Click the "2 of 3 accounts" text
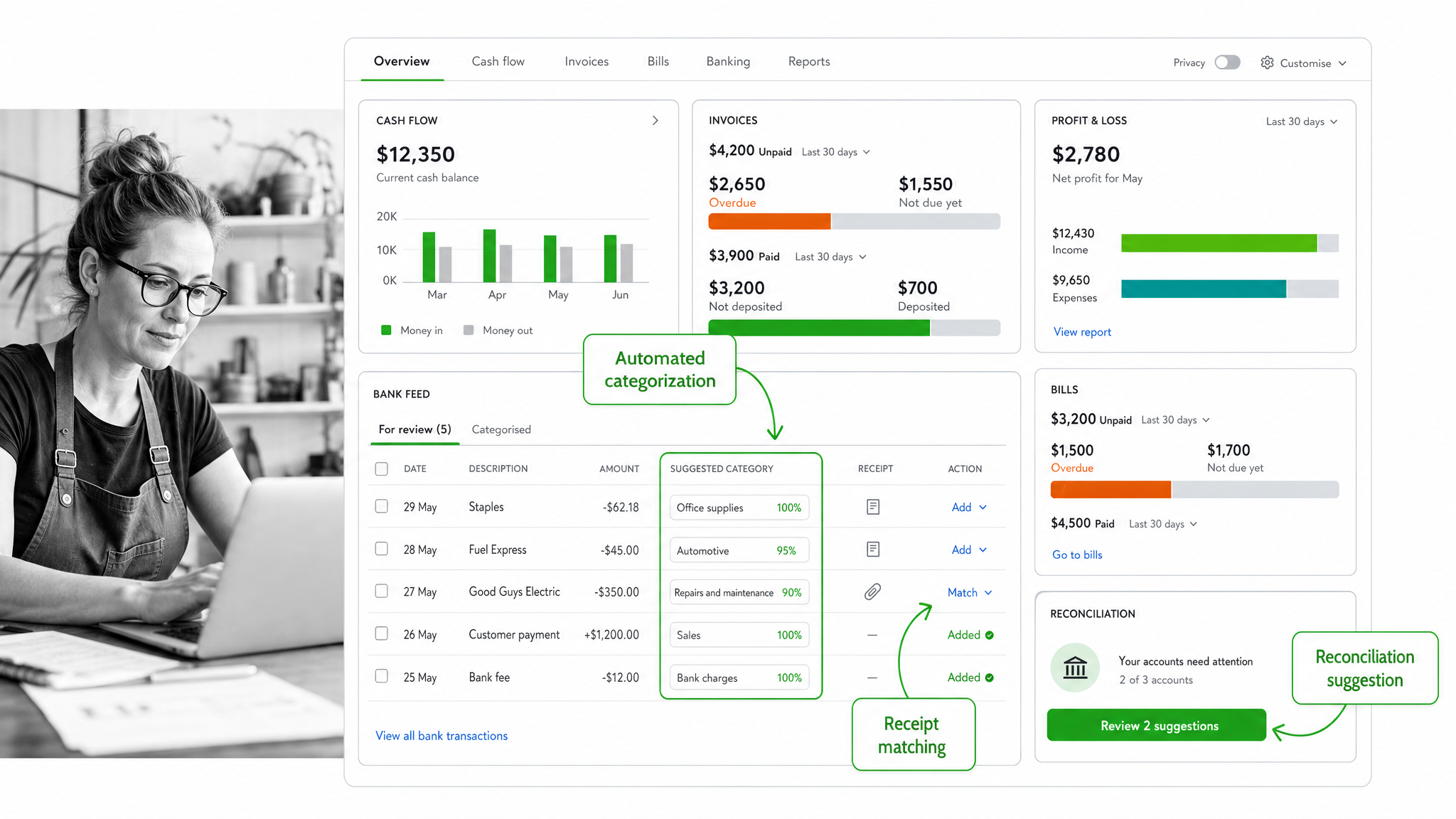 (x=1156, y=680)
